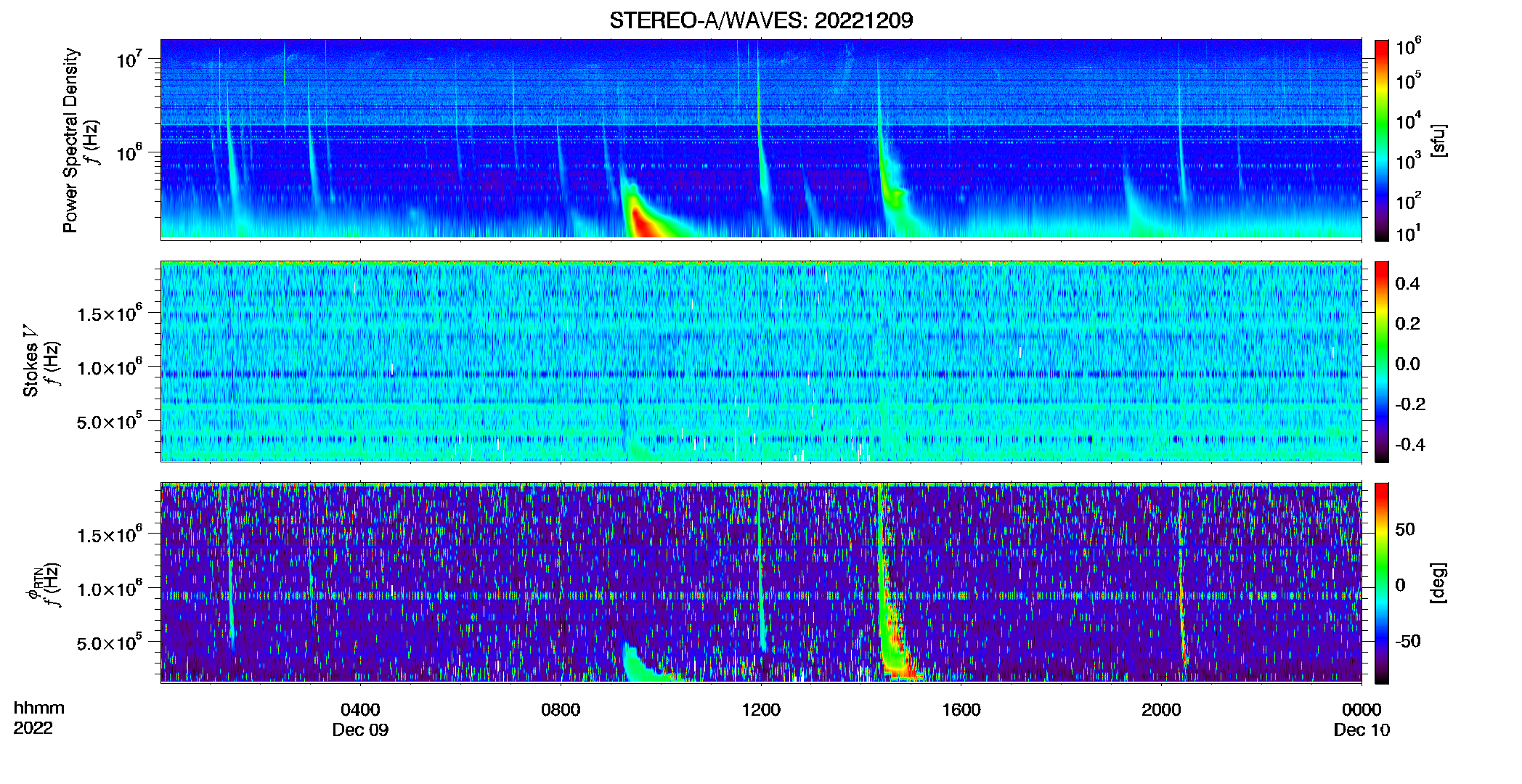Click the 0800 time axis label

coord(561,710)
